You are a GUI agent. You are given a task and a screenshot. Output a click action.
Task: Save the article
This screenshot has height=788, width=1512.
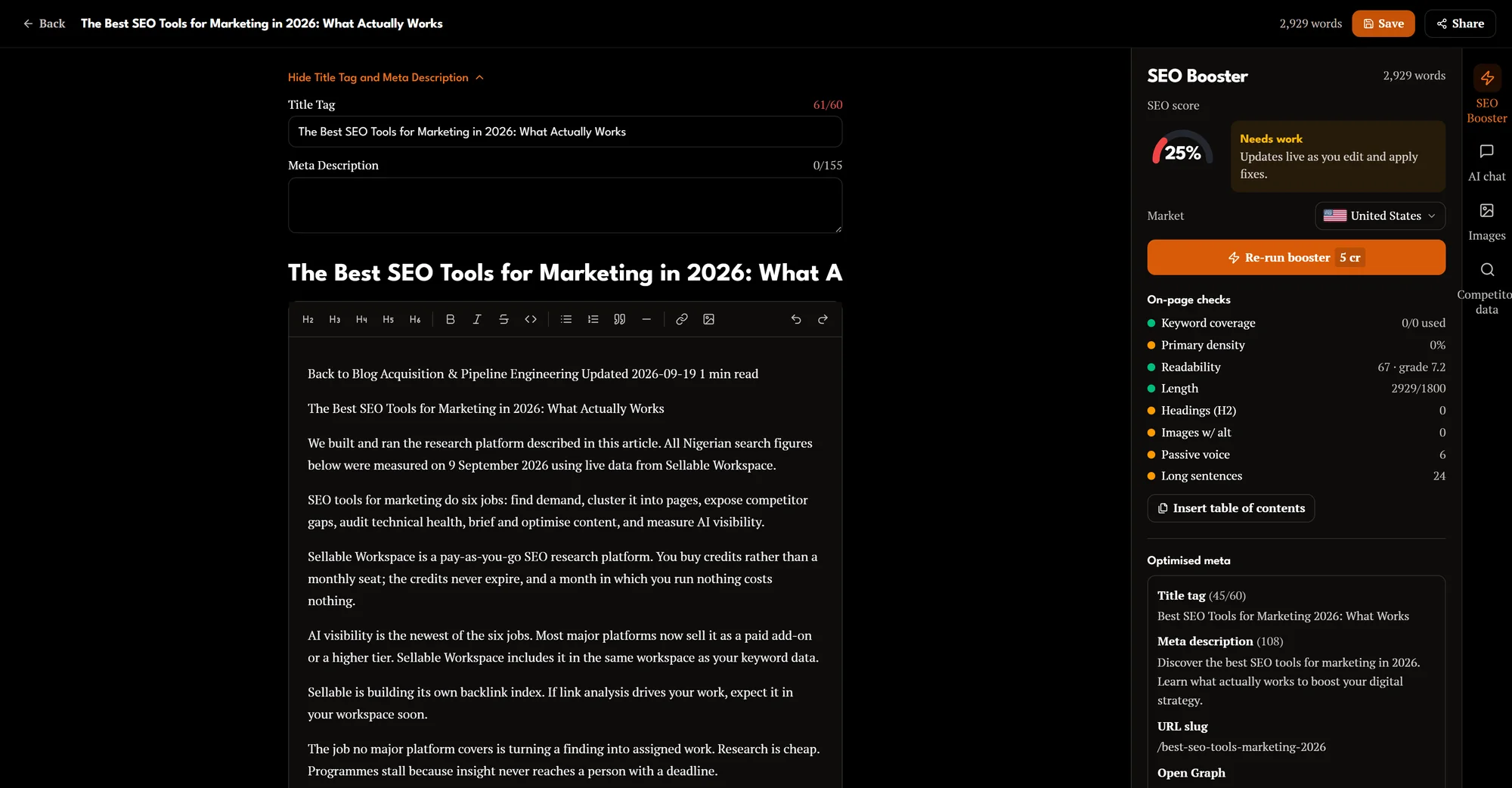(1383, 23)
